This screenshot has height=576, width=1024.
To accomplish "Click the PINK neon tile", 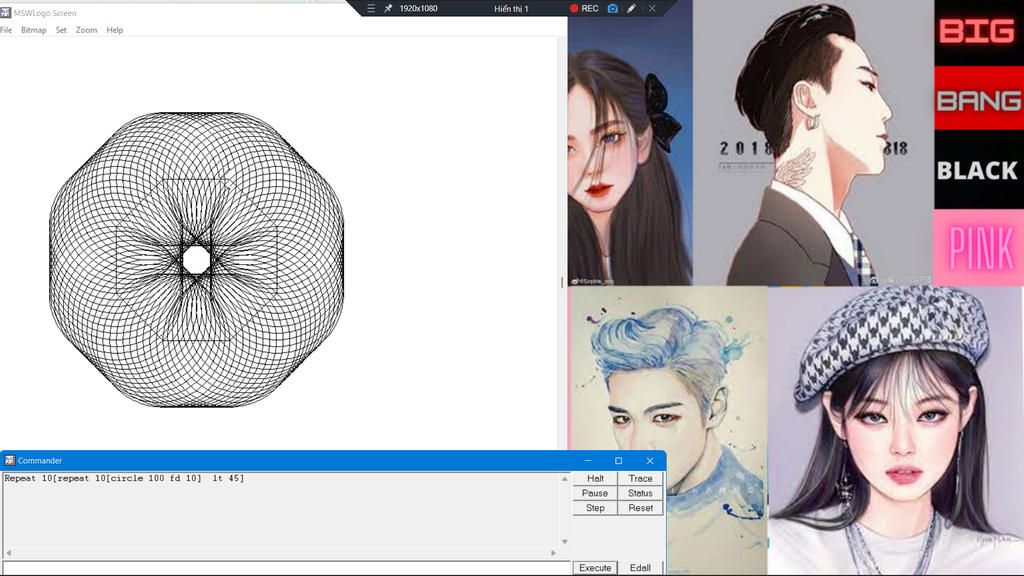I will [x=979, y=248].
